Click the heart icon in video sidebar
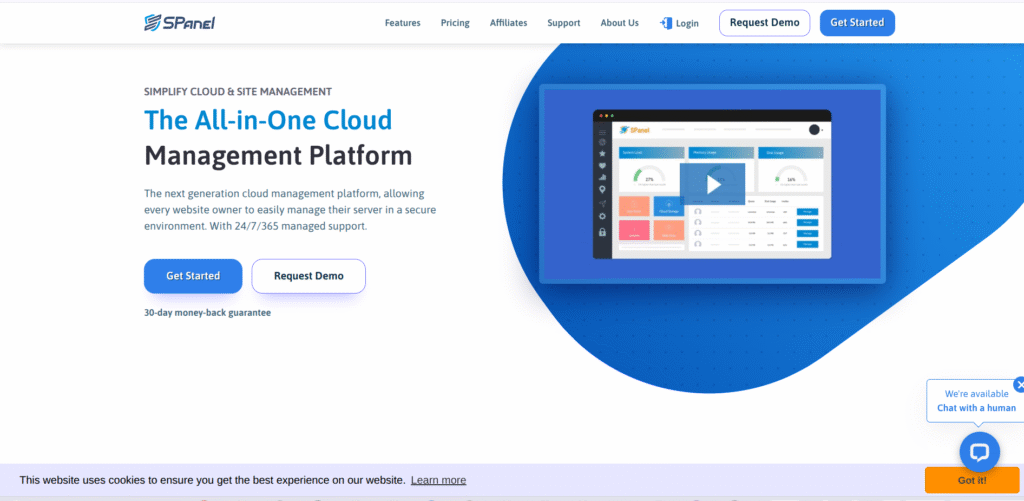This screenshot has width=1024, height=501. pos(602,165)
